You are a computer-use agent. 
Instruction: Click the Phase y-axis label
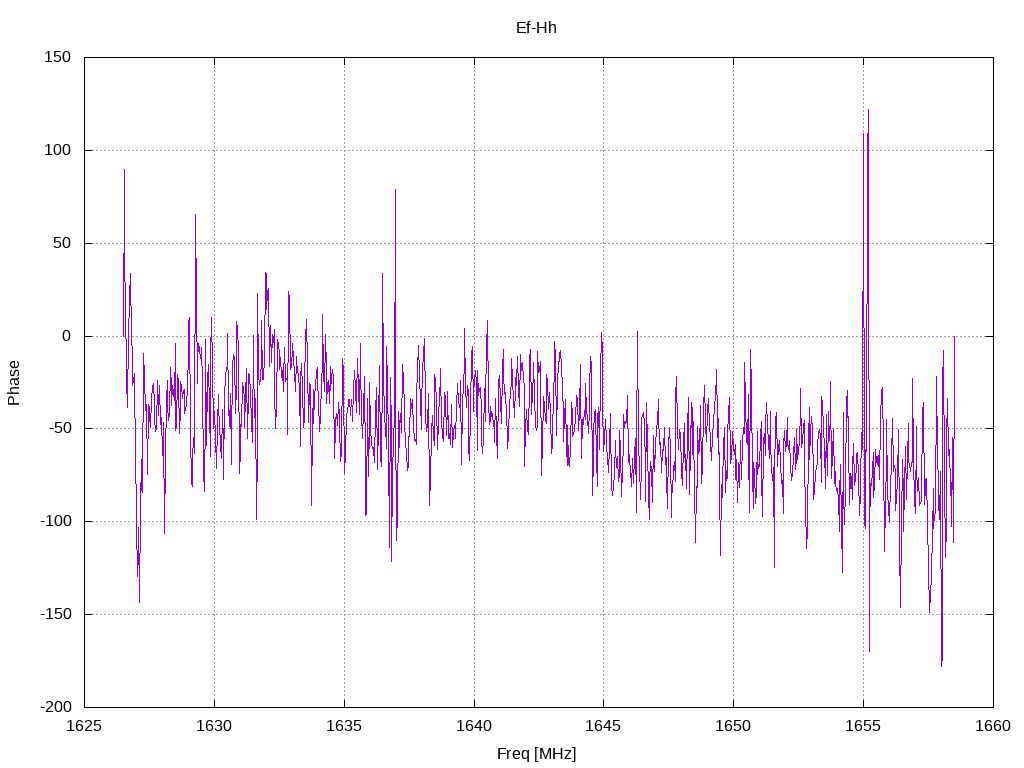coord(14,383)
